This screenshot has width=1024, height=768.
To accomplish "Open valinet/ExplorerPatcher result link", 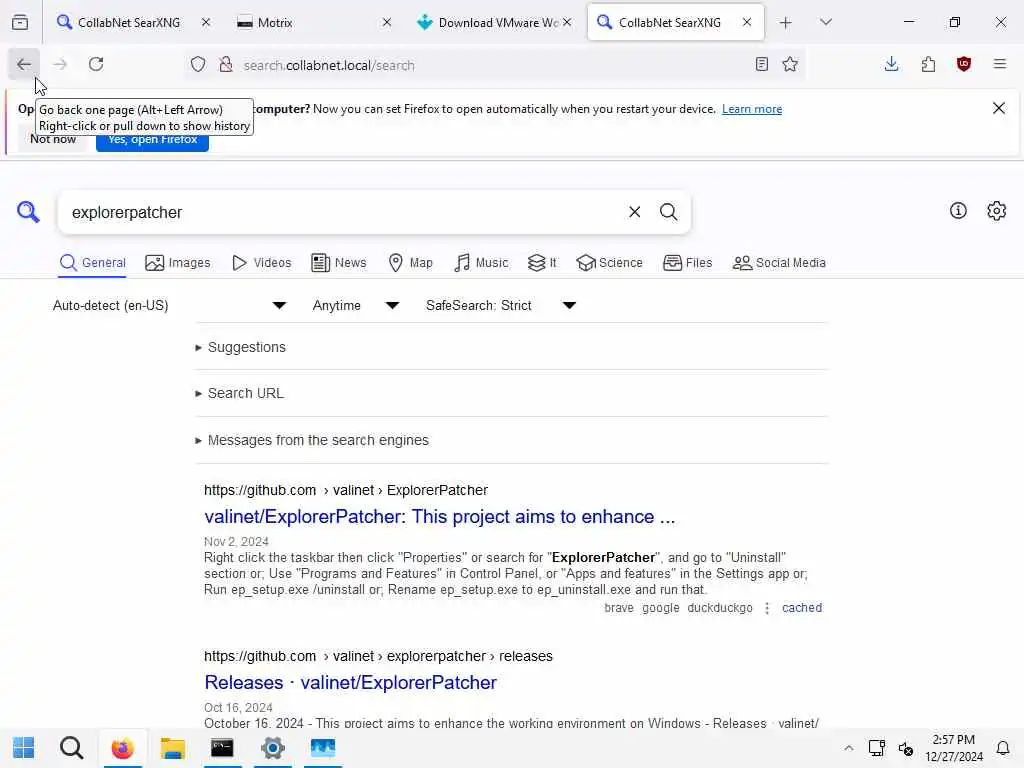I will (439, 517).
